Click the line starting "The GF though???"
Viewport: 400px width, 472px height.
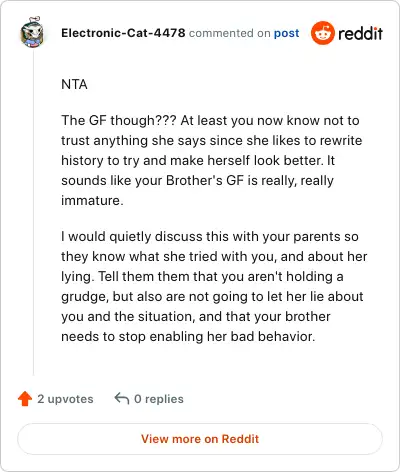pos(210,121)
